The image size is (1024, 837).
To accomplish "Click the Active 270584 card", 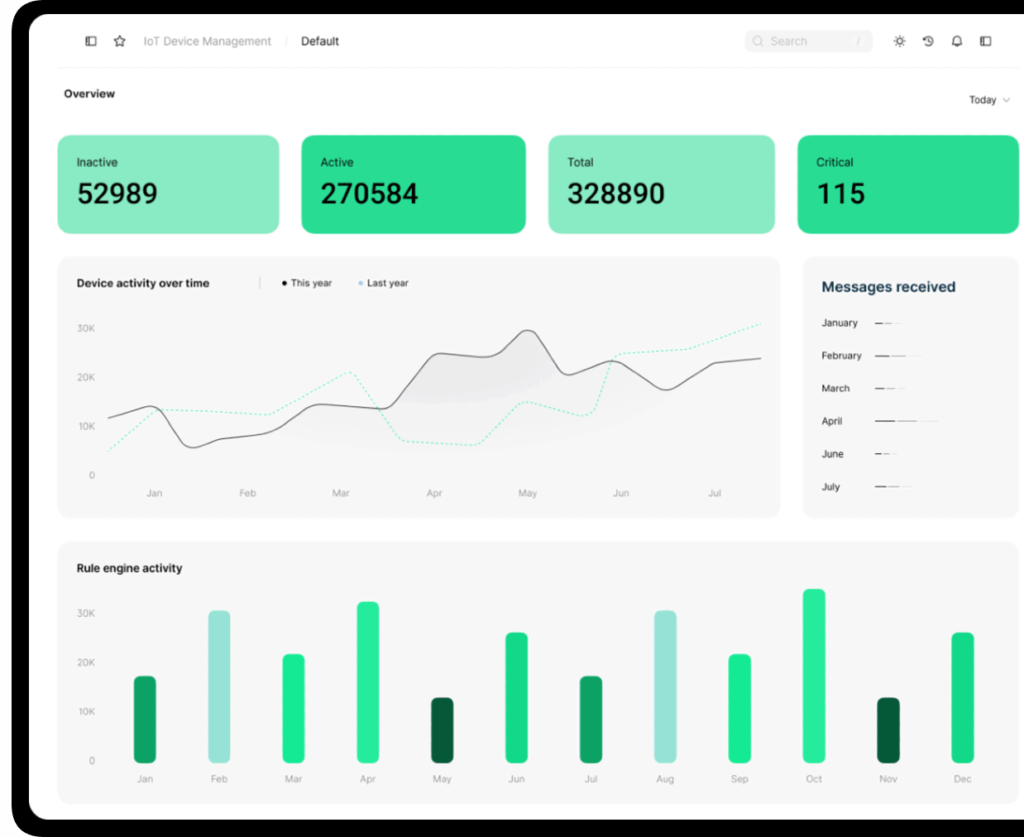I will (413, 184).
